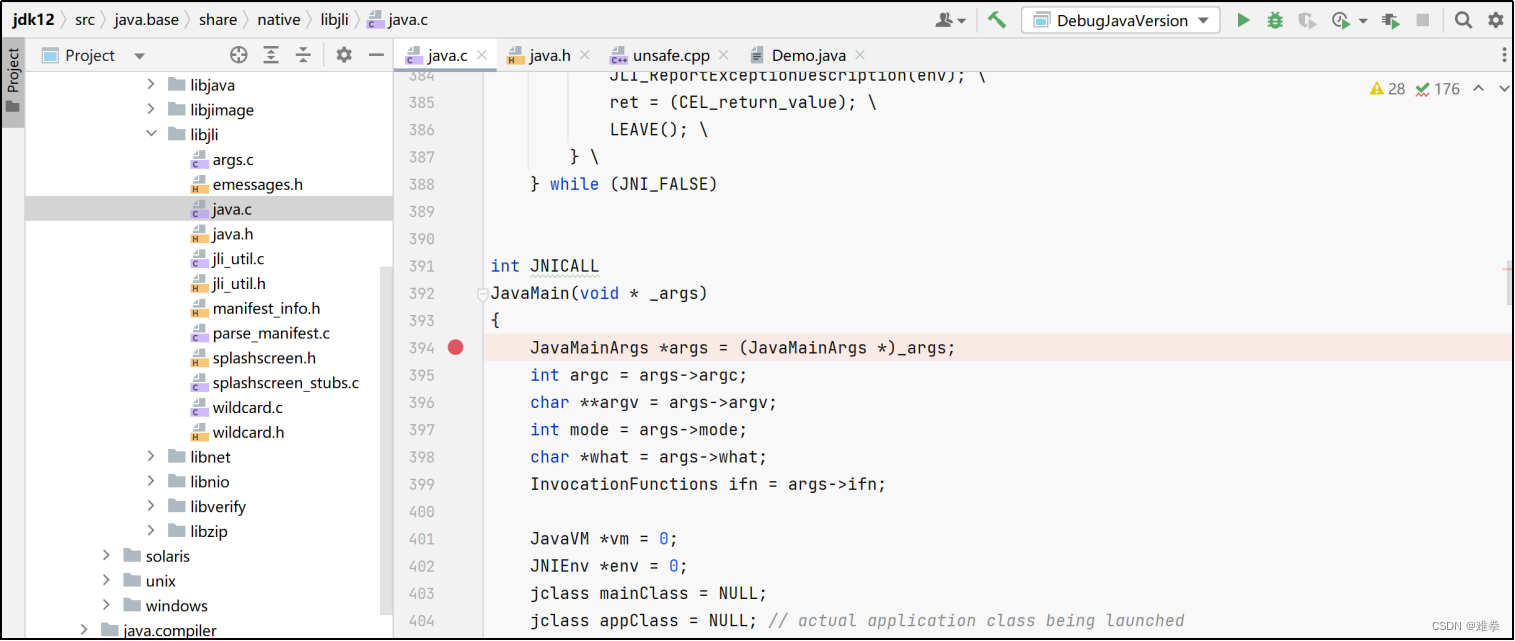Click the 28 warnings indicator
The height and width of the screenshot is (641, 1515).
pos(1387,88)
